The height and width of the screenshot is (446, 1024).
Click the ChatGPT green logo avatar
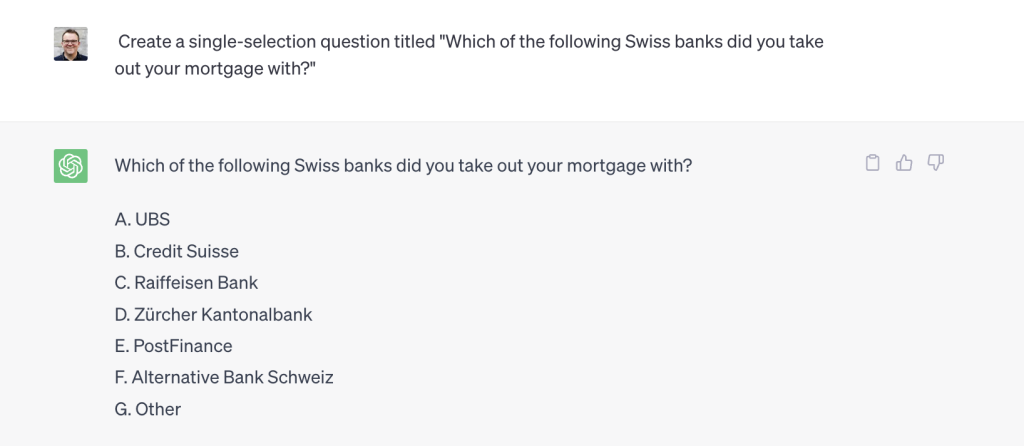pos(71,166)
